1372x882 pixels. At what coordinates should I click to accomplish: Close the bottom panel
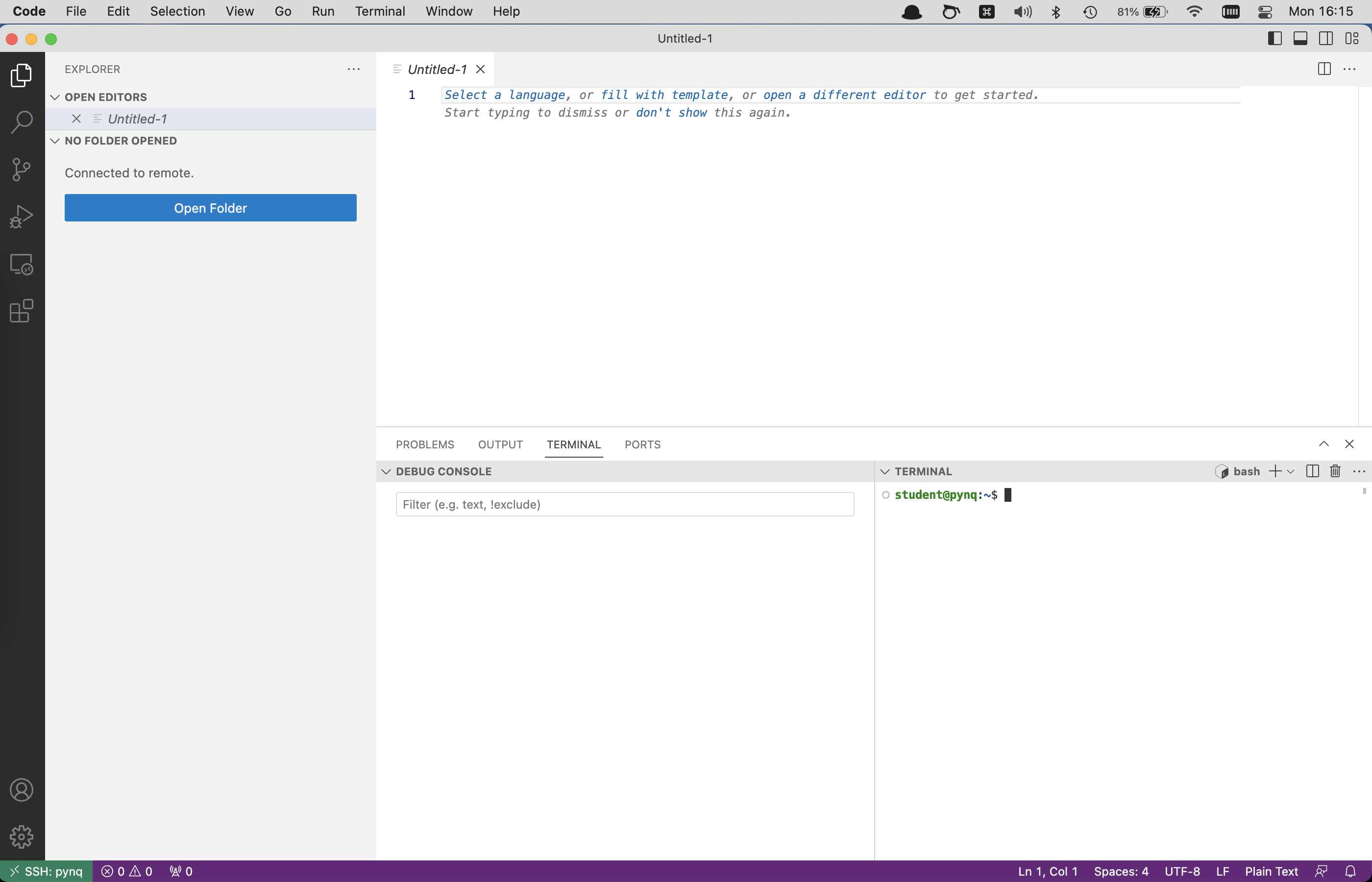pos(1349,444)
